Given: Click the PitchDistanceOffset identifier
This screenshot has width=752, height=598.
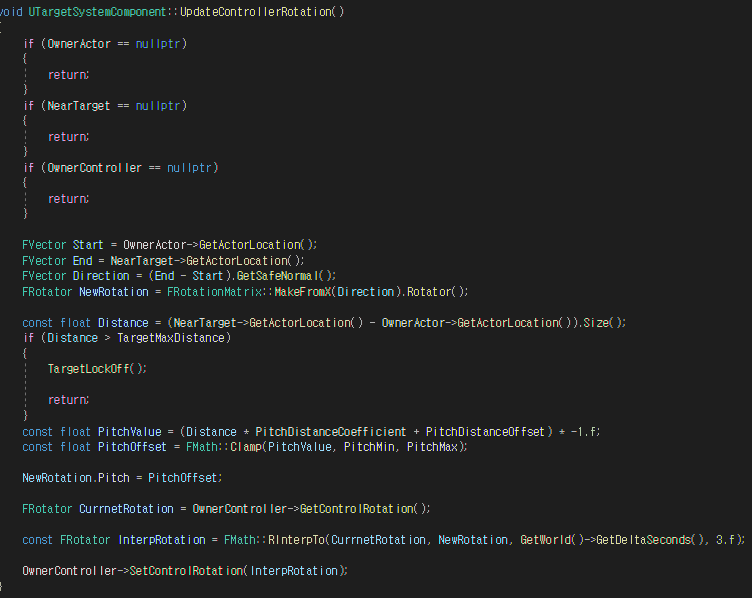Looking at the screenshot, I should pyautogui.click(x=485, y=432).
